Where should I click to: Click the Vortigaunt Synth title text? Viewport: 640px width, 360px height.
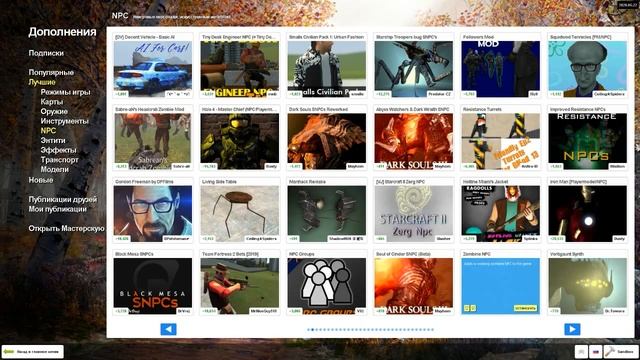[x=567, y=253]
